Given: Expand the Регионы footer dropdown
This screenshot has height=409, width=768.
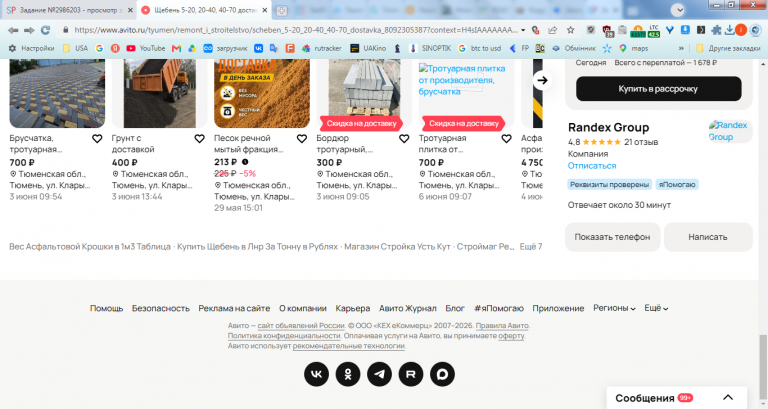Looking at the screenshot, I should coord(614,308).
